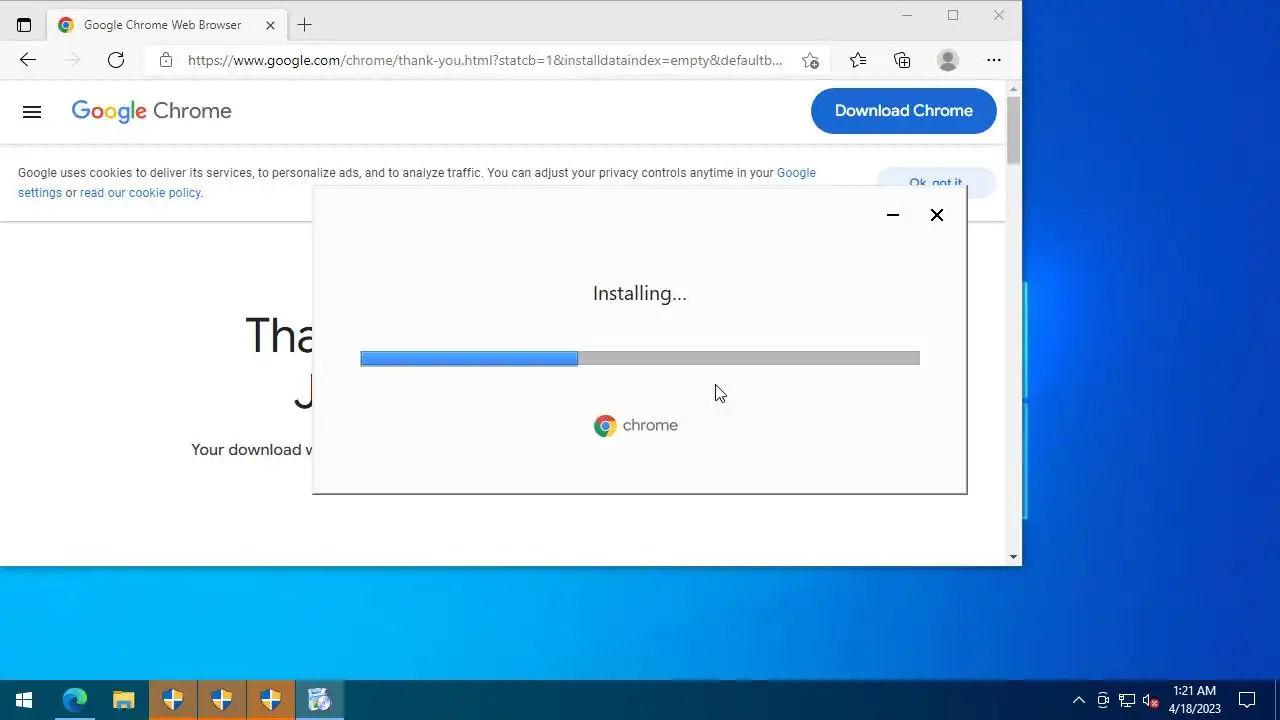The image size is (1280, 720).
Task: Maximize the Edge browser window
Action: pos(953,15)
